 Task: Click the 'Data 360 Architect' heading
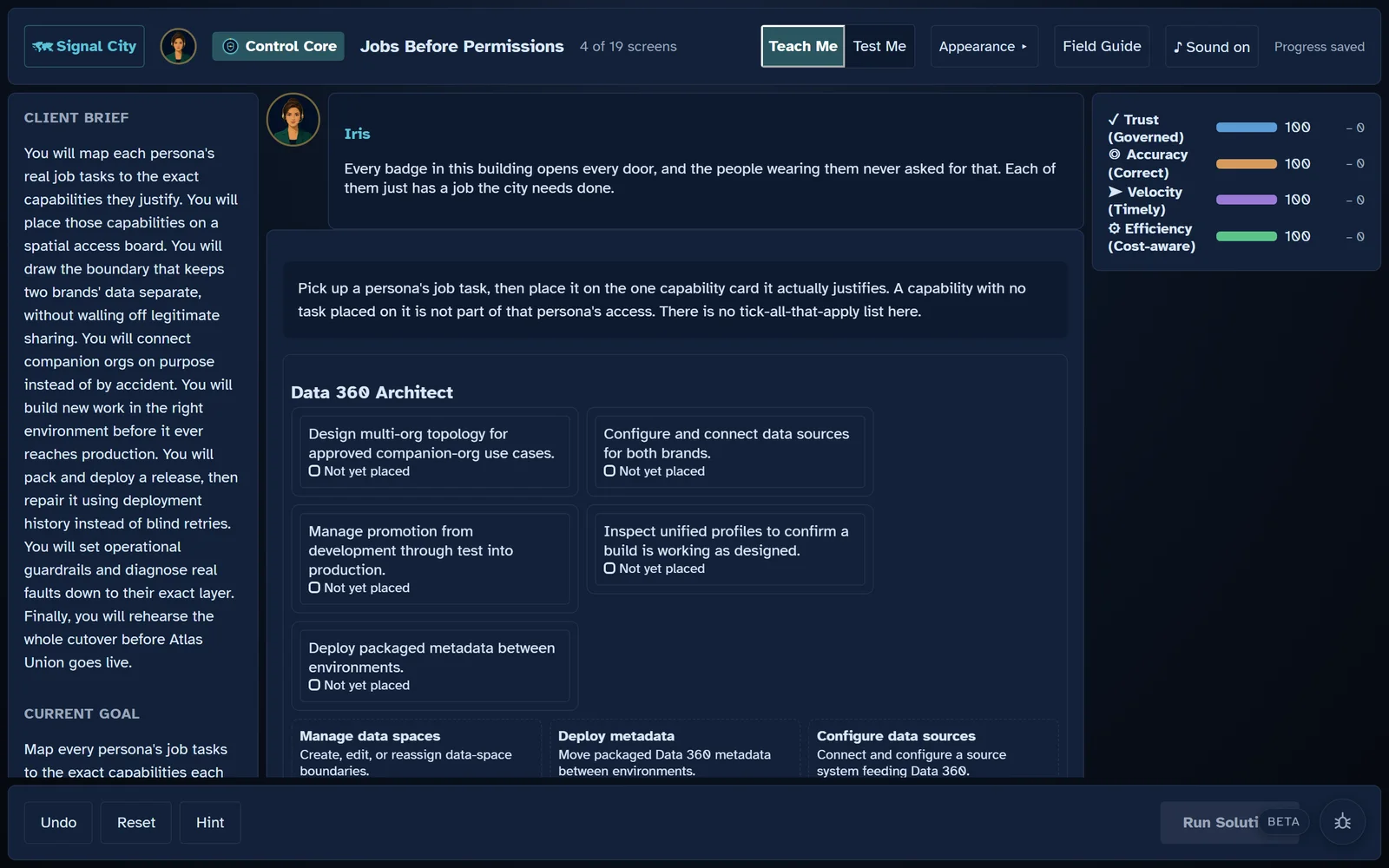(x=372, y=392)
